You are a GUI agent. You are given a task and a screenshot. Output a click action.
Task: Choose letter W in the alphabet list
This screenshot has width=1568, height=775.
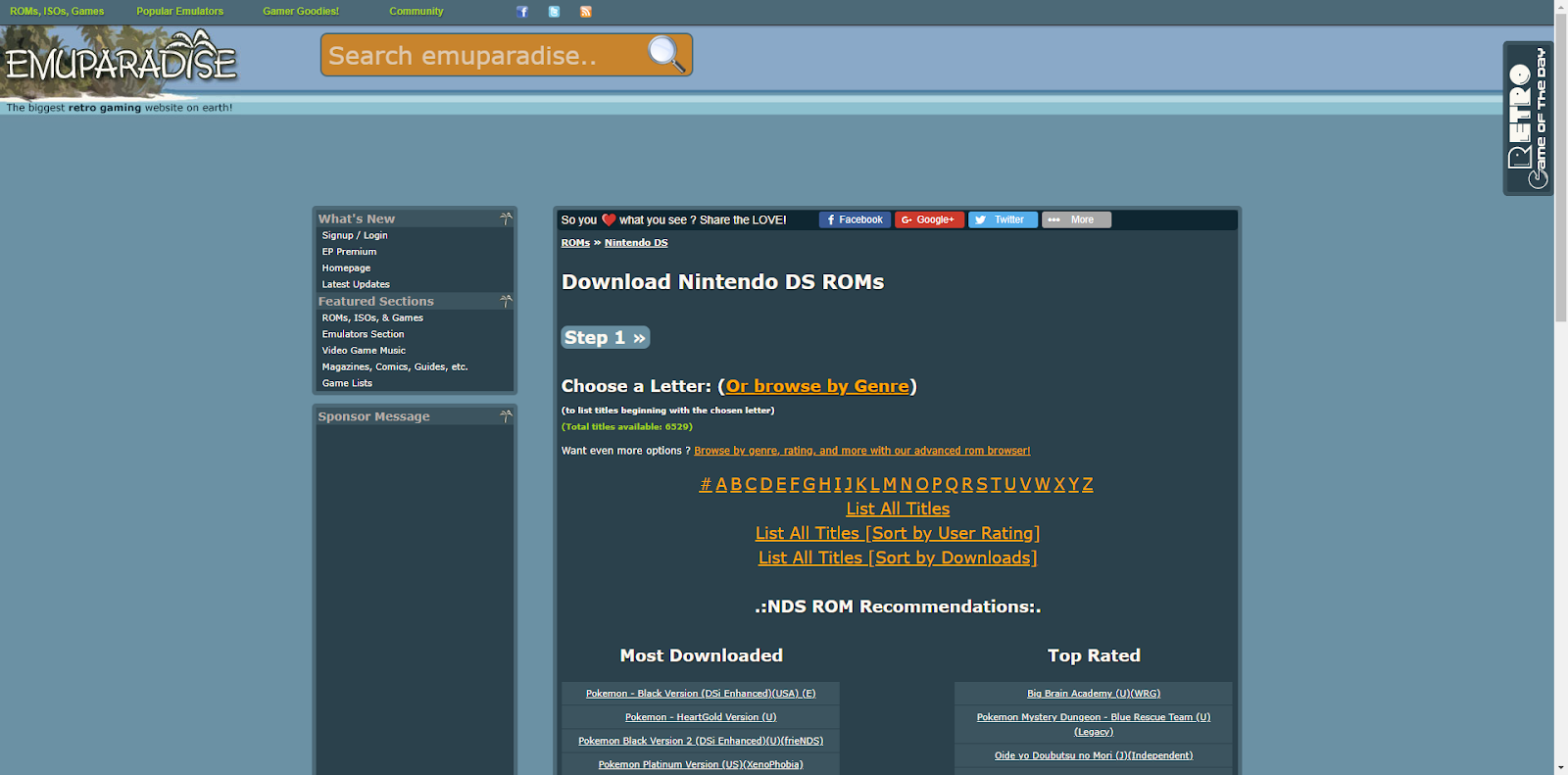click(x=1043, y=484)
